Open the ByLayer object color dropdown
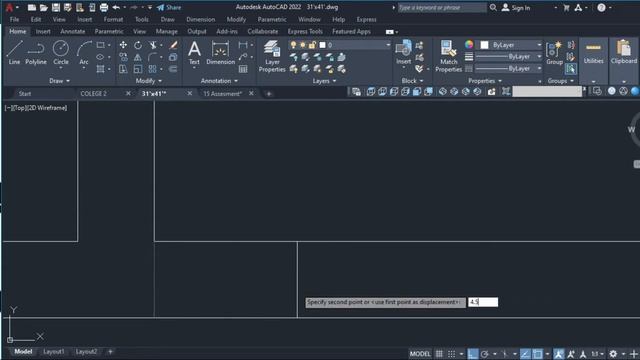Image resolution: width=640 pixels, height=360 pixels. click(510, 45)
